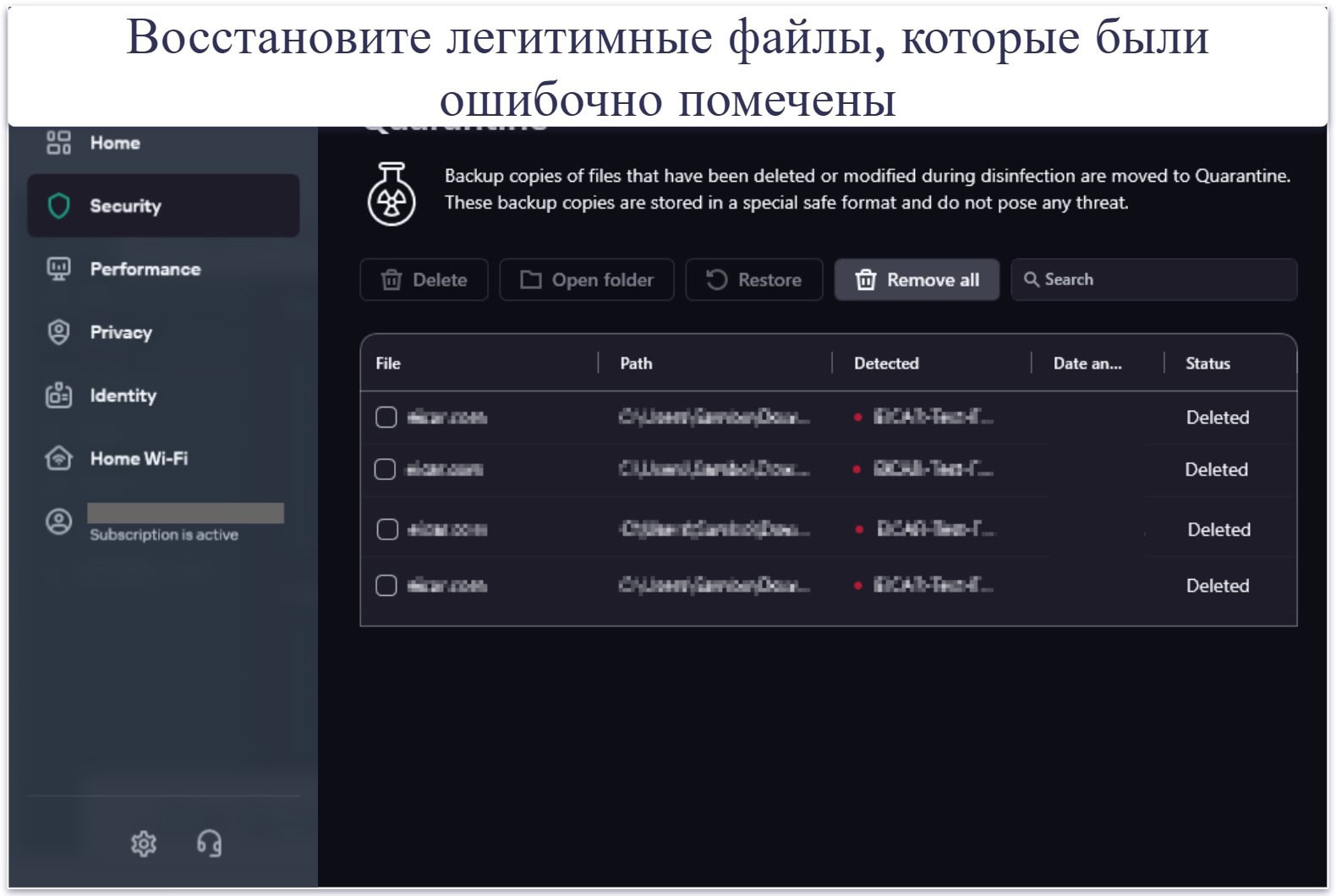Click the last row's Deleted status
The image size is (1336, 896).
[x=1218, y=586]
